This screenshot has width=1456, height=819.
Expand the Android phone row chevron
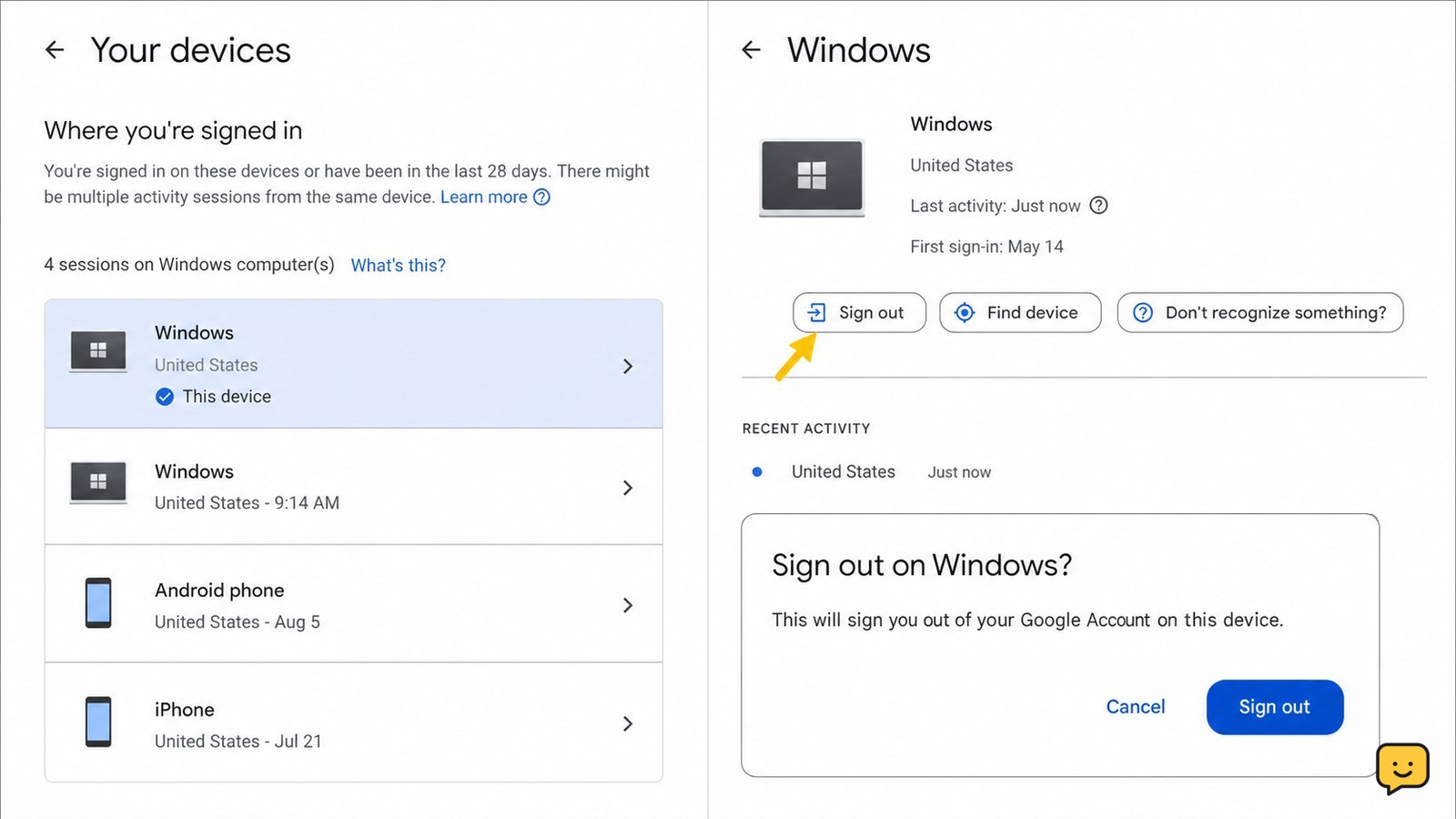tap(627, 605)
